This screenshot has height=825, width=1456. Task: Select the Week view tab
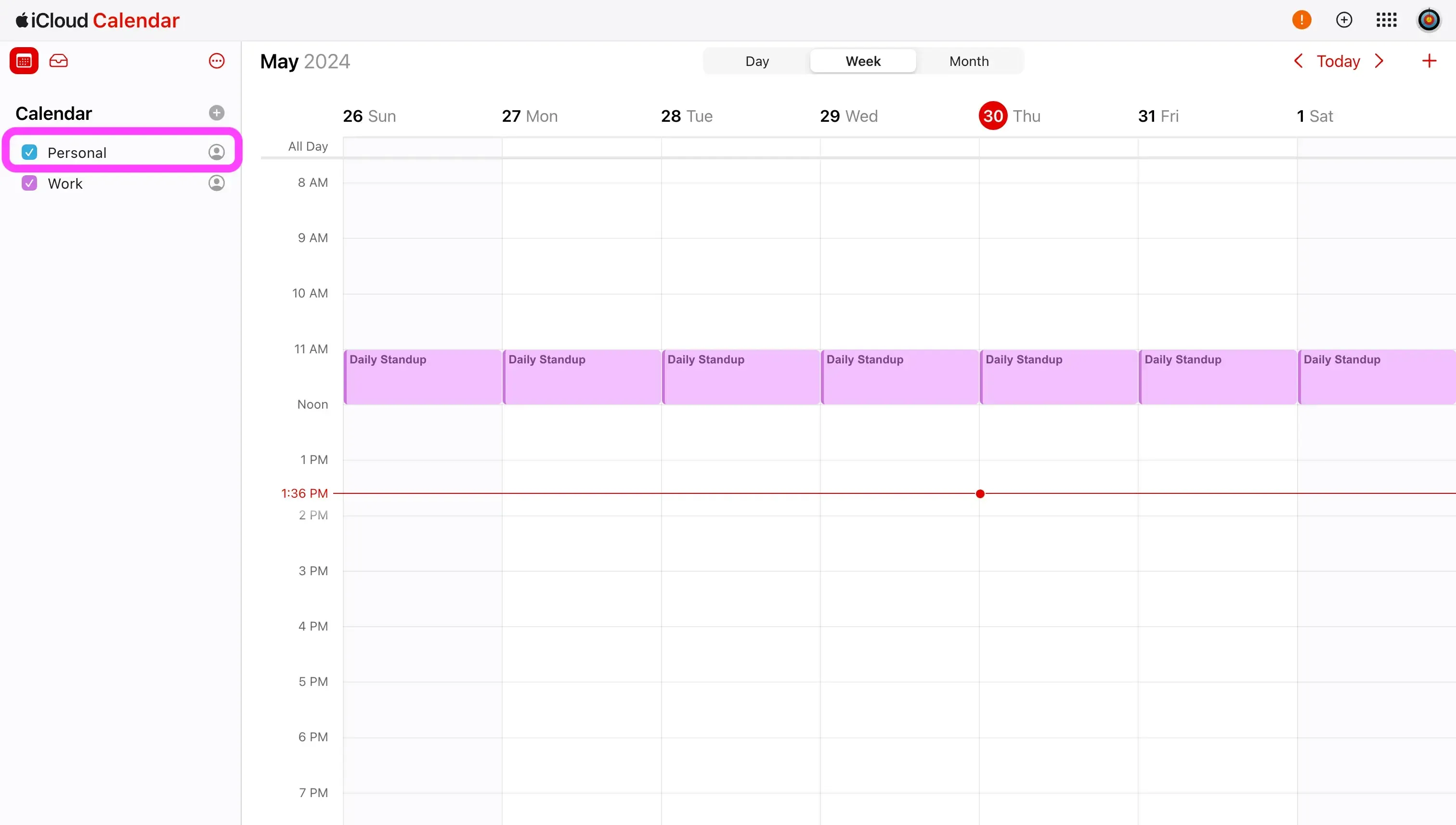click(x=863, y=61)
